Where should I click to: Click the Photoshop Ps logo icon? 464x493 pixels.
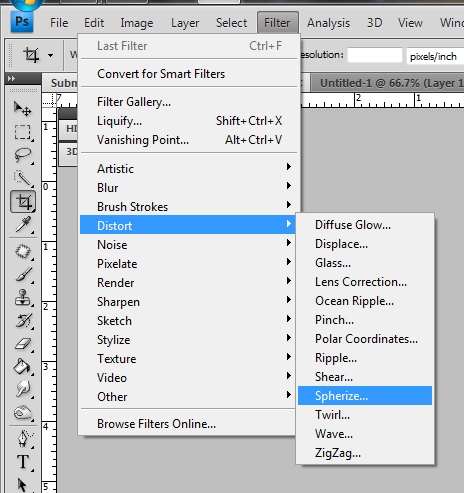(x=22, y=22)
